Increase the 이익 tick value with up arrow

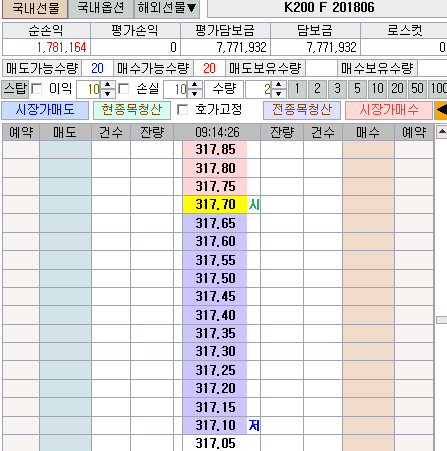tap(107, 85)
